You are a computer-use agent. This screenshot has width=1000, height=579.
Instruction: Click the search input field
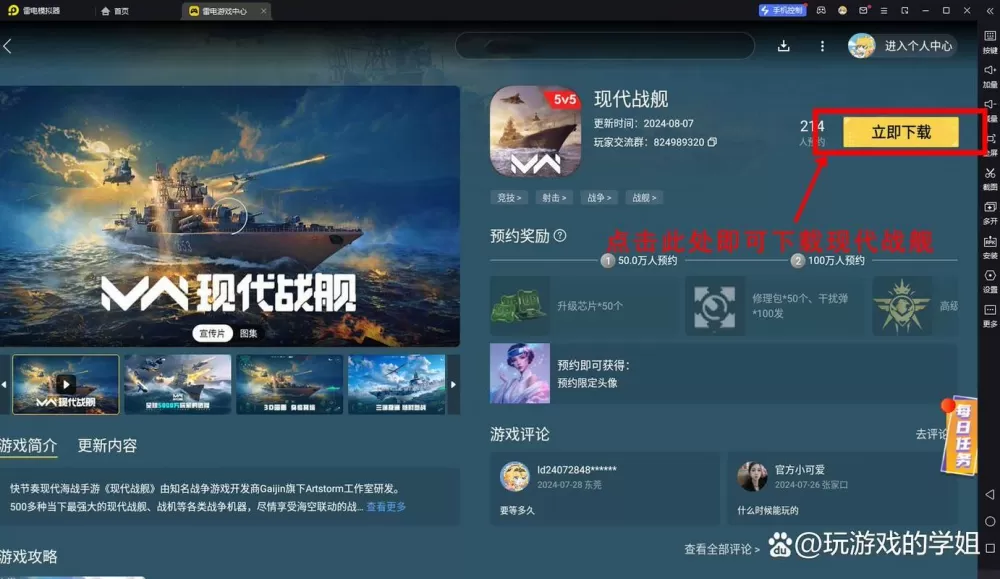tap(605, 46)
